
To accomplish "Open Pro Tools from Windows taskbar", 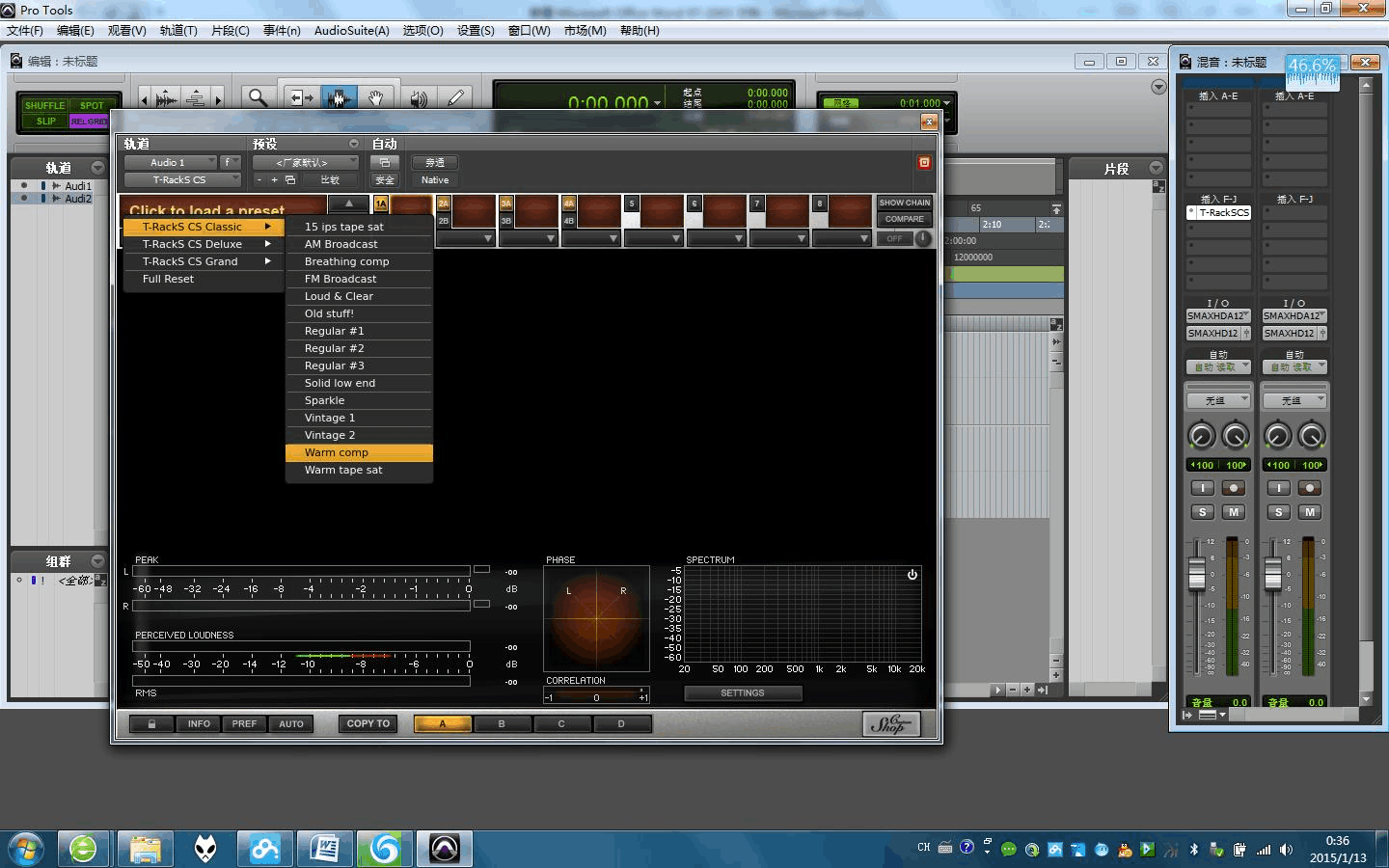I will 445,849.
